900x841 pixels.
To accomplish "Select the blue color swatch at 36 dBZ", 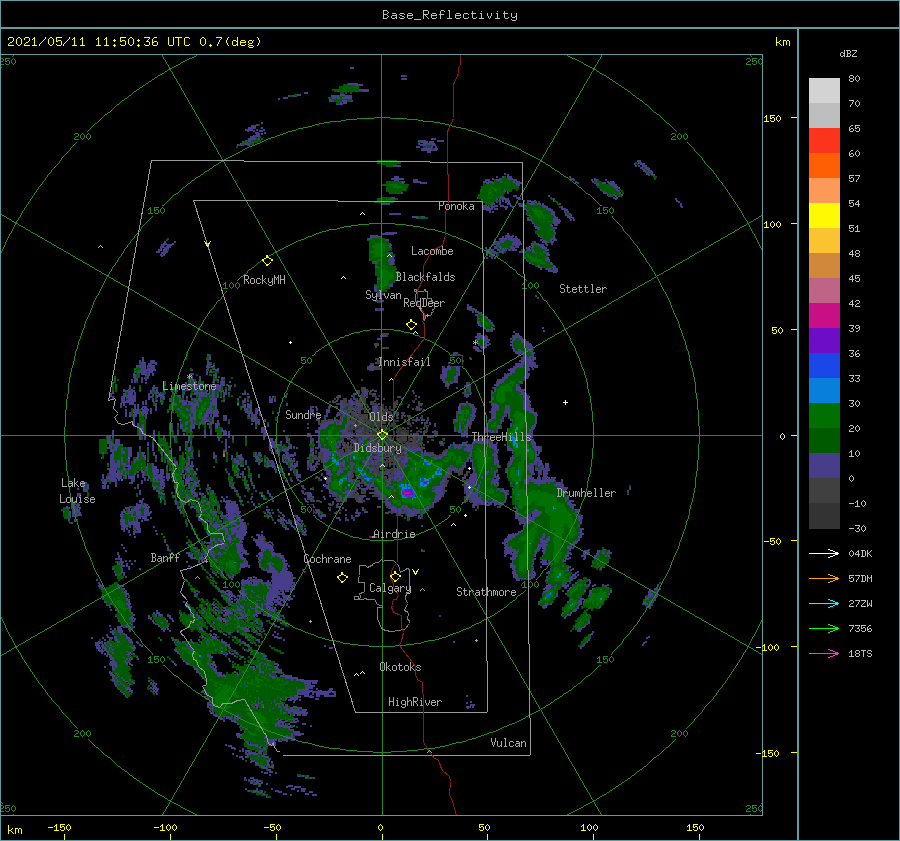I will 824,365.
